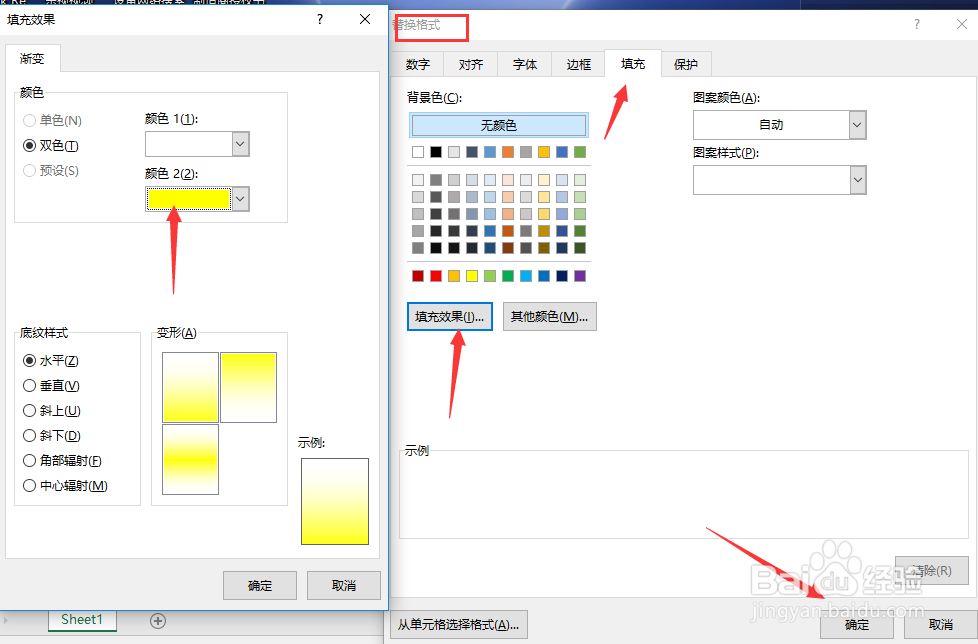This screenshot has height=644, width=978.
Task: Switch to the 填充 tab
Action: coord(632,64)
